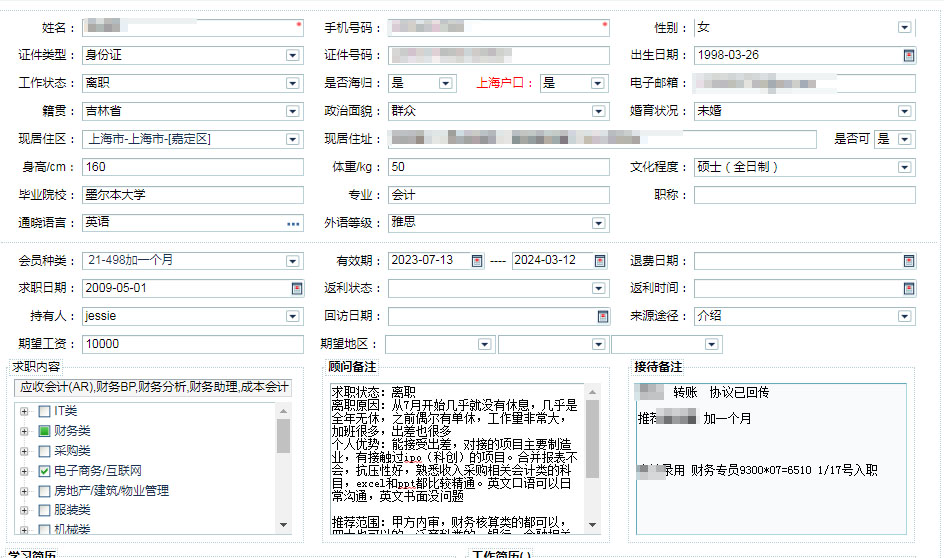944x558 pixels.
Task: Click inside the 顾问备注 text area
Action: pyautogui.click(x=458, y=459)
